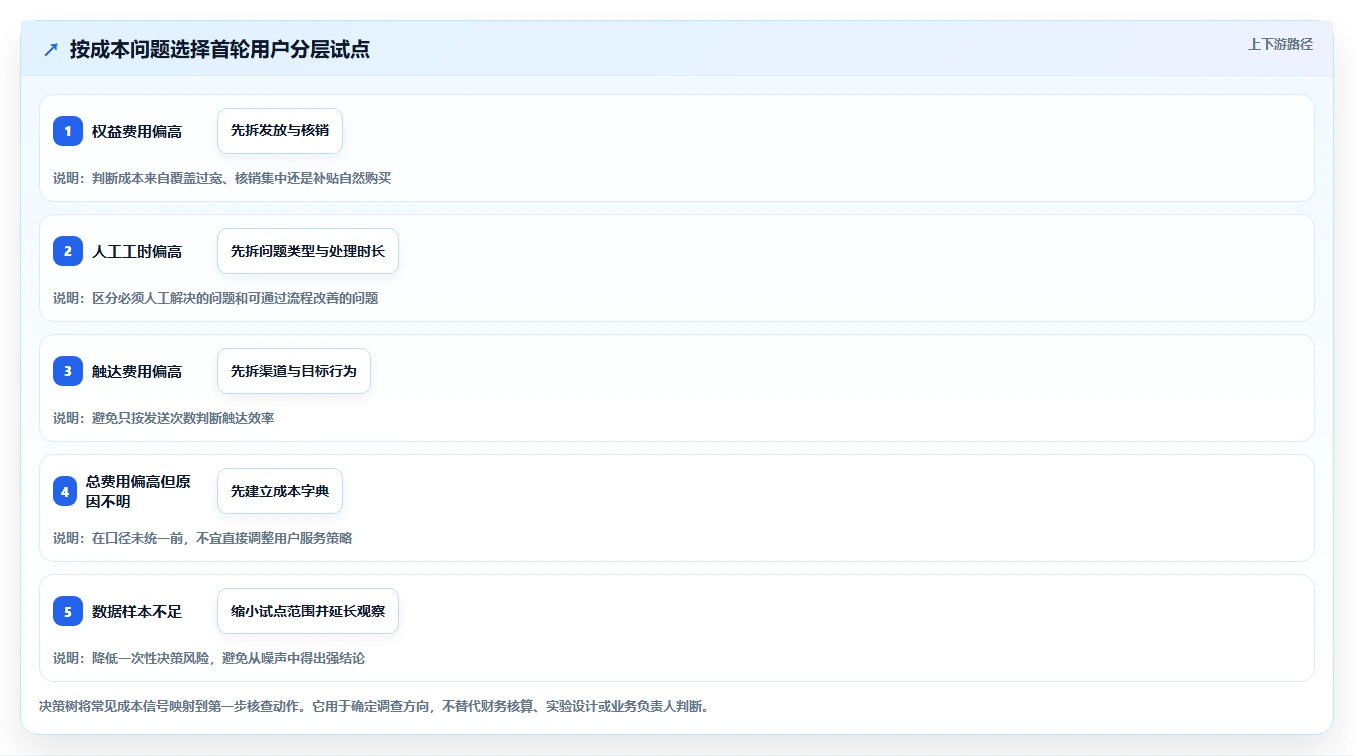Viewport: 1354px width, 756px height.
Task: Click the note about 口径未统一前
Action: point(203,538)
